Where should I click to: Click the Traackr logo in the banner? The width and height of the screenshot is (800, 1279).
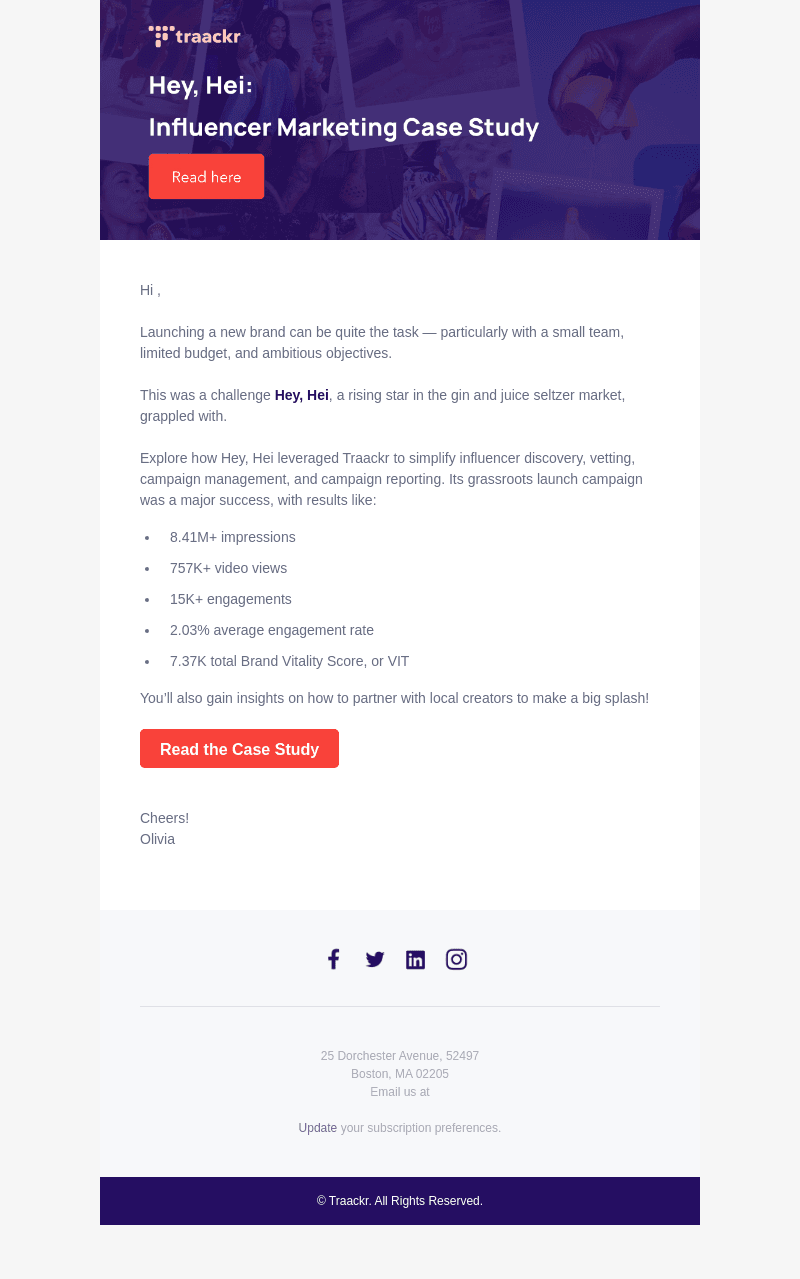(195, 36)
